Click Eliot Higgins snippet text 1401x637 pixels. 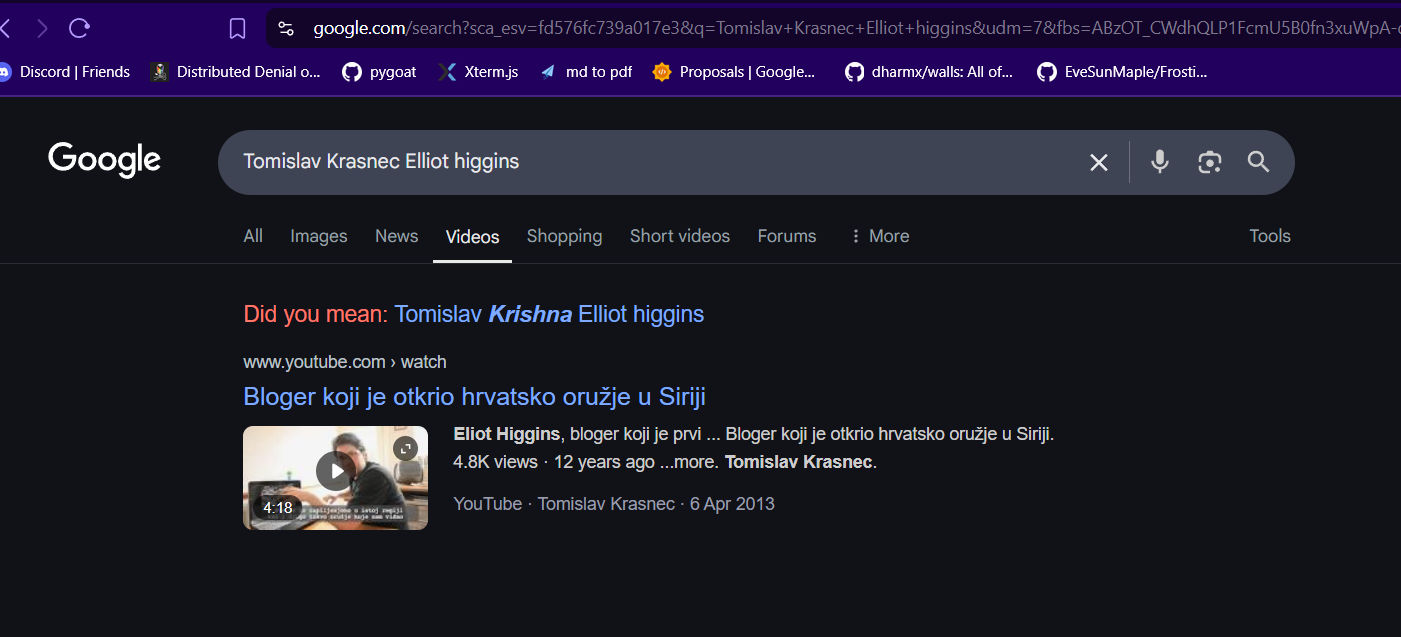[x=507, y=434]
